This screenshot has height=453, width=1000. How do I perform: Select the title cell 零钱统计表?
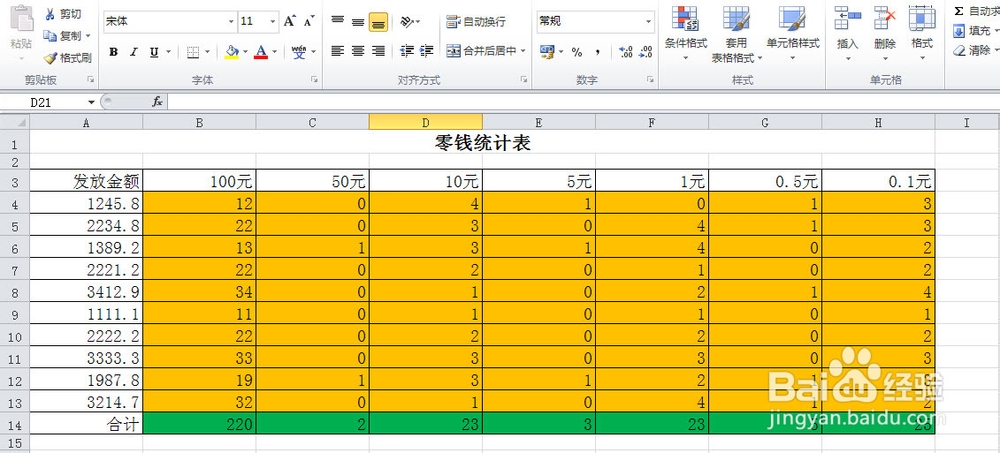(483, 142)
